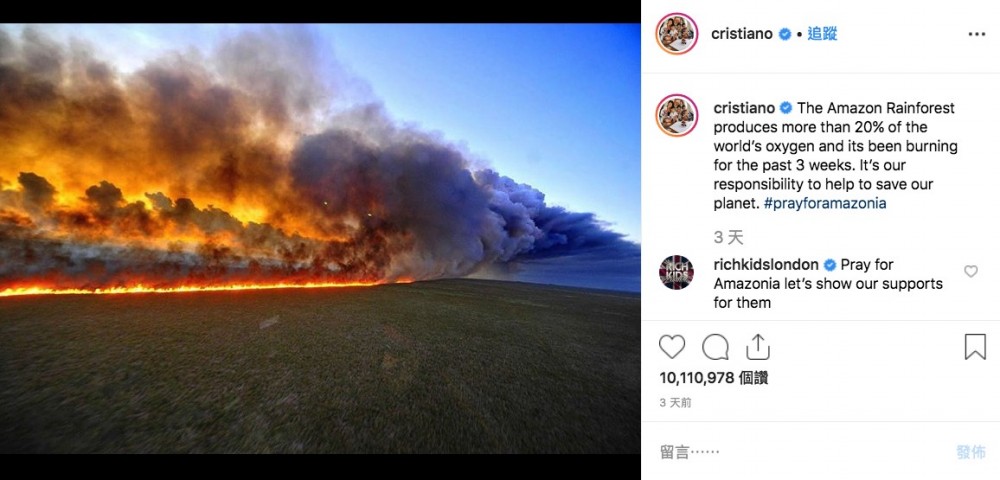1000x480 pixels.
Task: Open comments using the speech bubble icon
Action: [x=715, y=347]
